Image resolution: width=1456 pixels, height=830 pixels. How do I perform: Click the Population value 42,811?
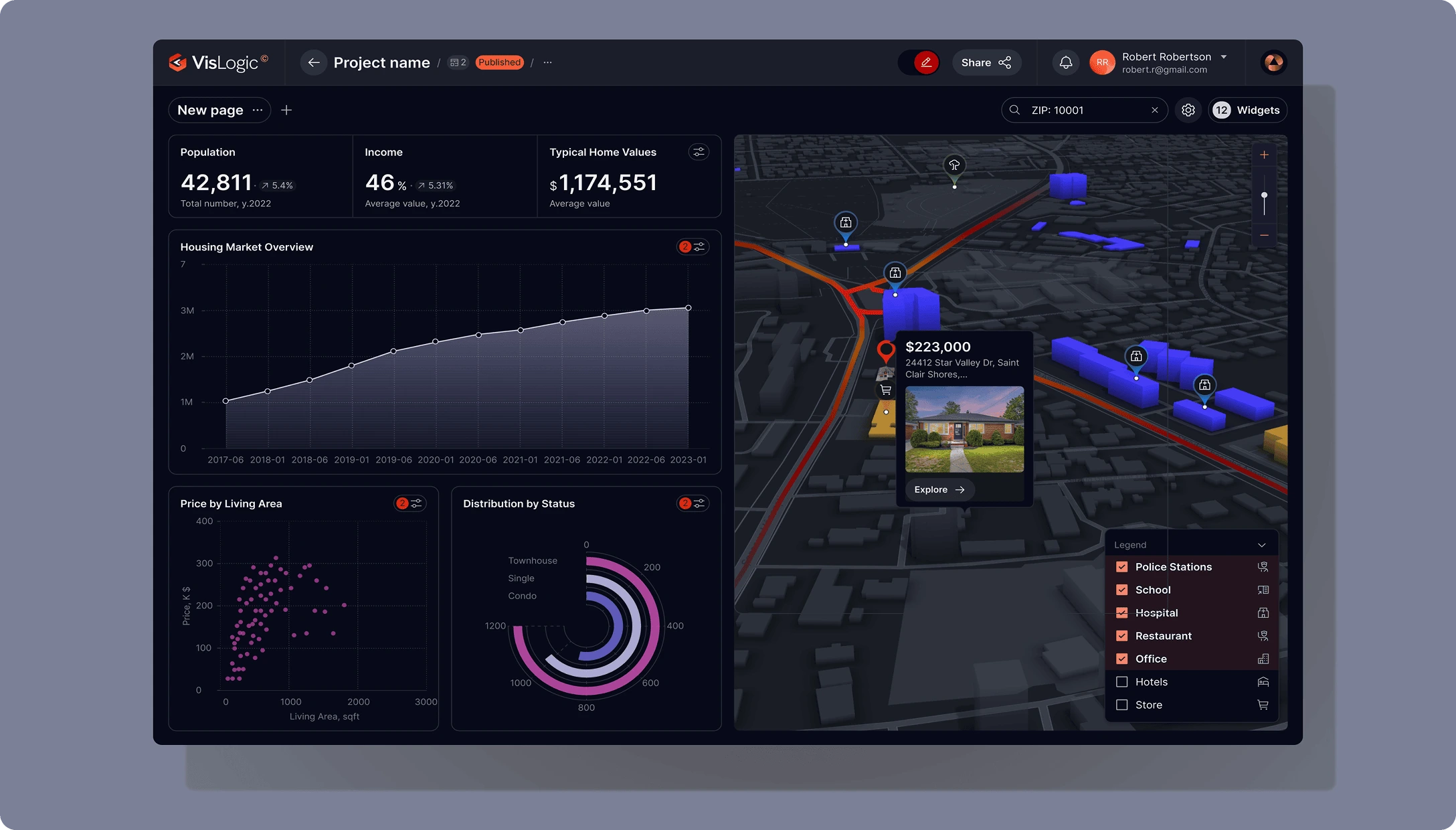(x=216, y=182)
